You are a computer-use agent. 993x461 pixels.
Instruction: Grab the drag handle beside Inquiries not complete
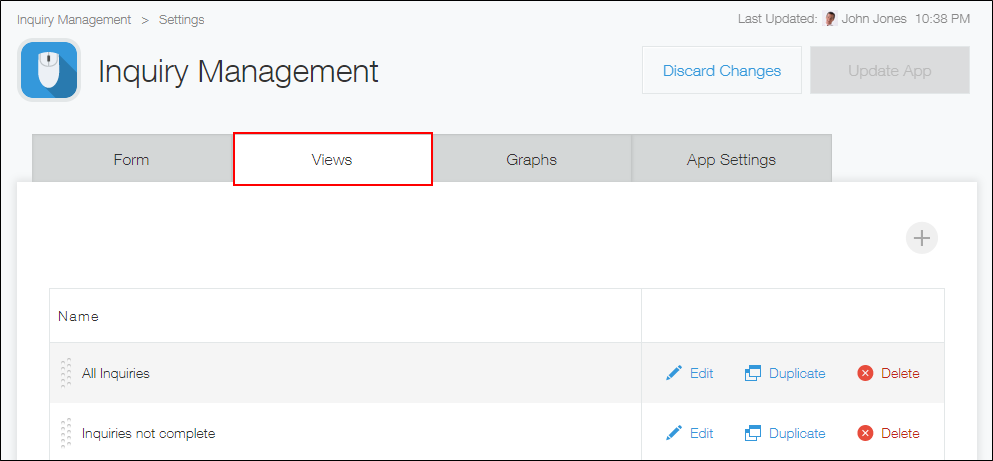click(66, 433)
